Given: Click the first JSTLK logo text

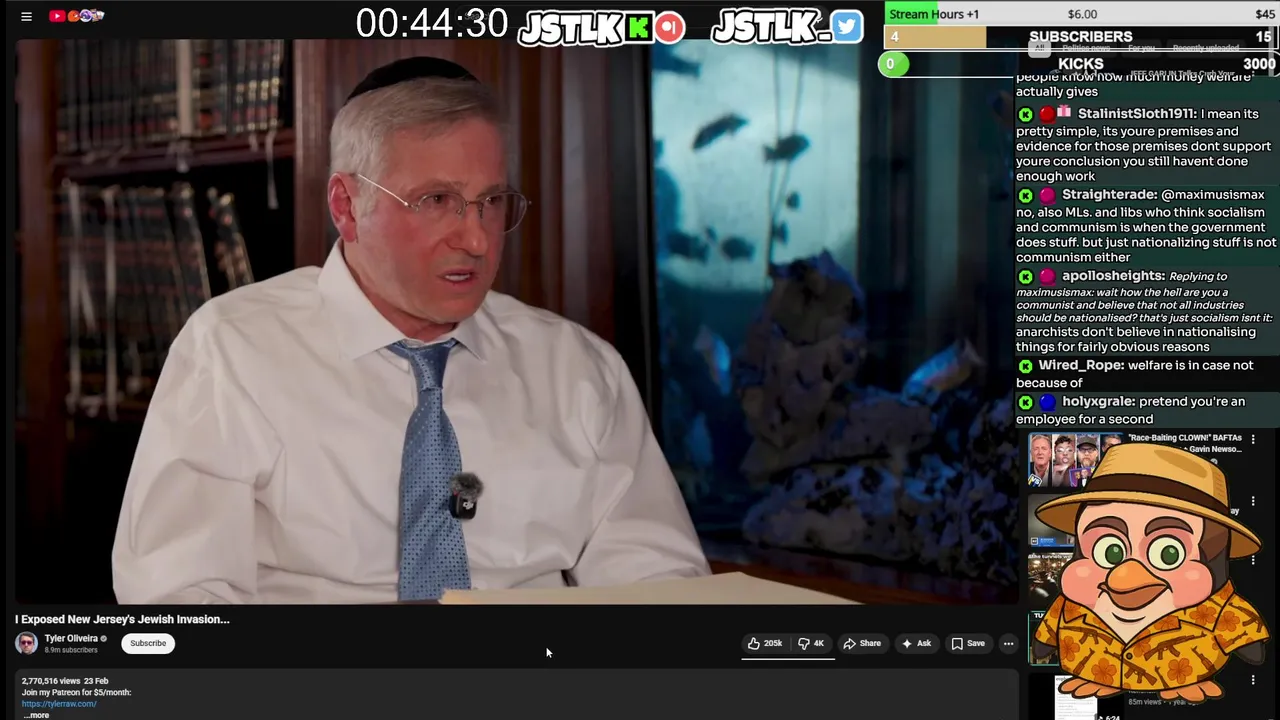Looking at the screenshot, I should pos(571,28).
